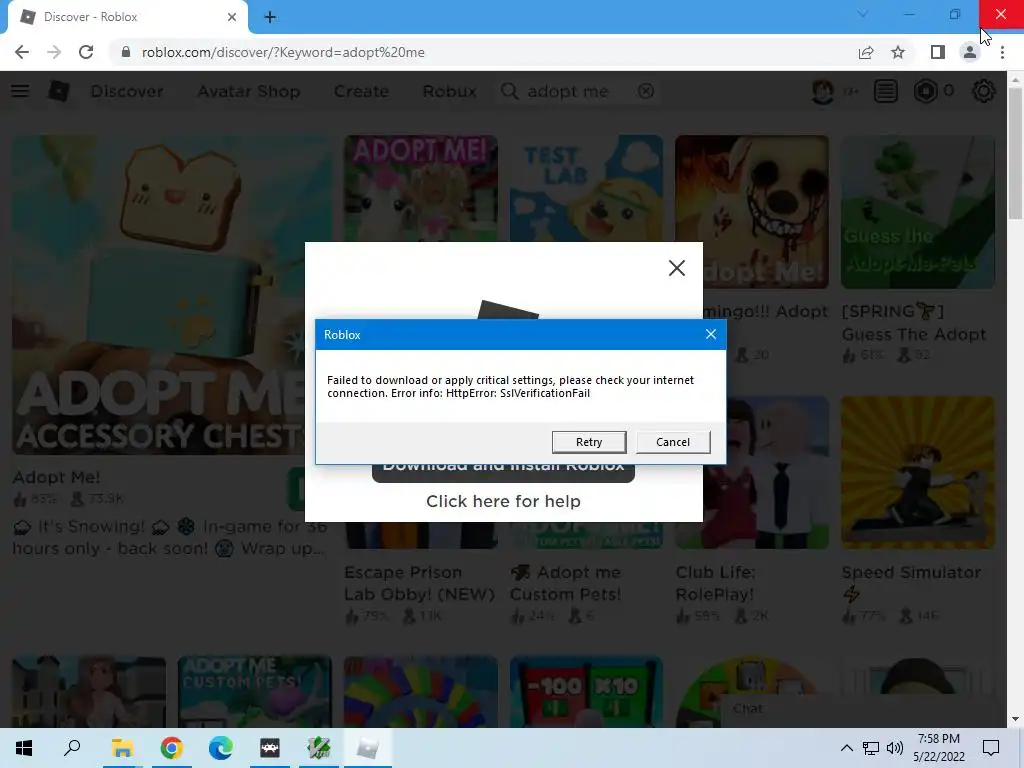The height and width of the screenshot is (768, 1024).
Task: Open the Chrome profile avatar menu
Action: click(x=970, y=52)
